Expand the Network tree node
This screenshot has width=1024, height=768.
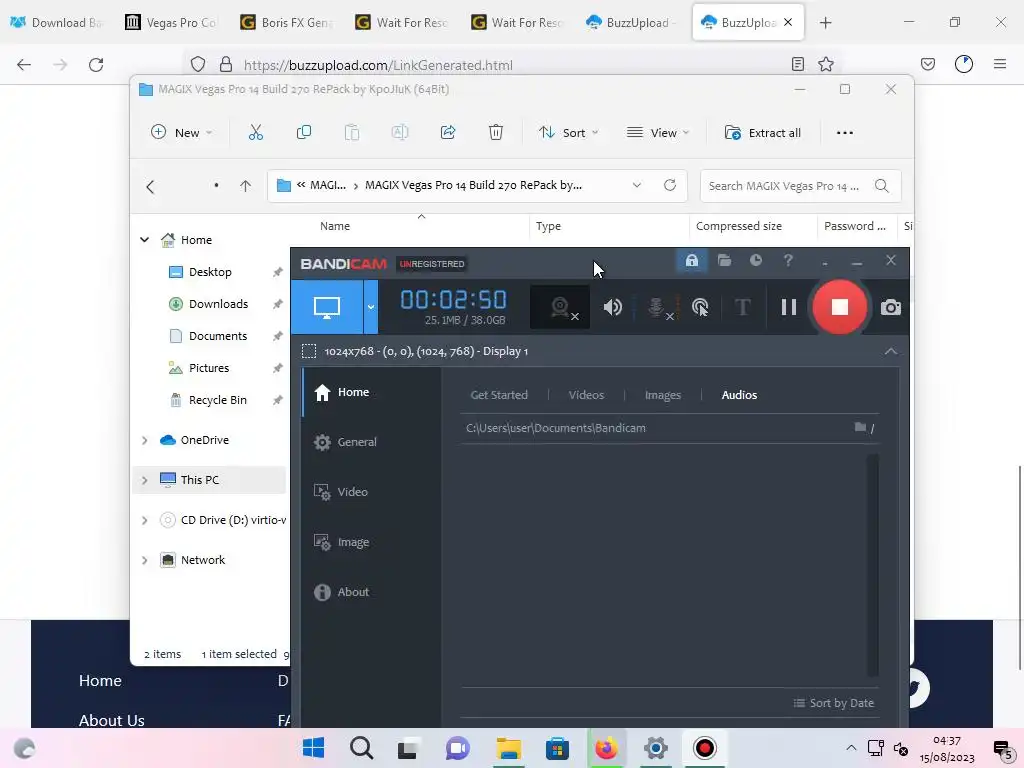pyautogui.click(x=144, y=560)
